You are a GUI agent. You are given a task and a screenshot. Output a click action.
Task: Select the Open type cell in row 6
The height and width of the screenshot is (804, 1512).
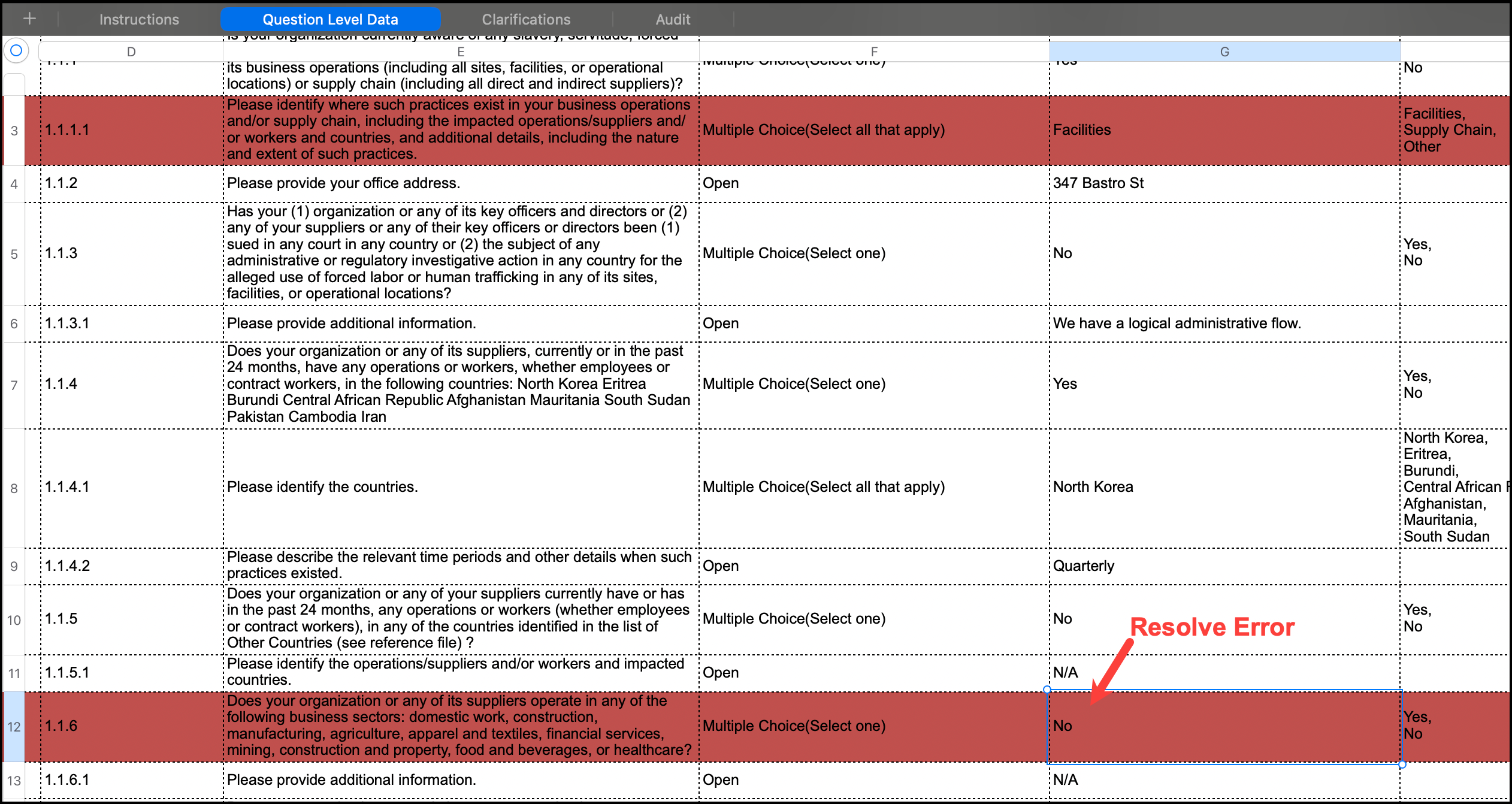pyautogui.click(x=872, y=323)
